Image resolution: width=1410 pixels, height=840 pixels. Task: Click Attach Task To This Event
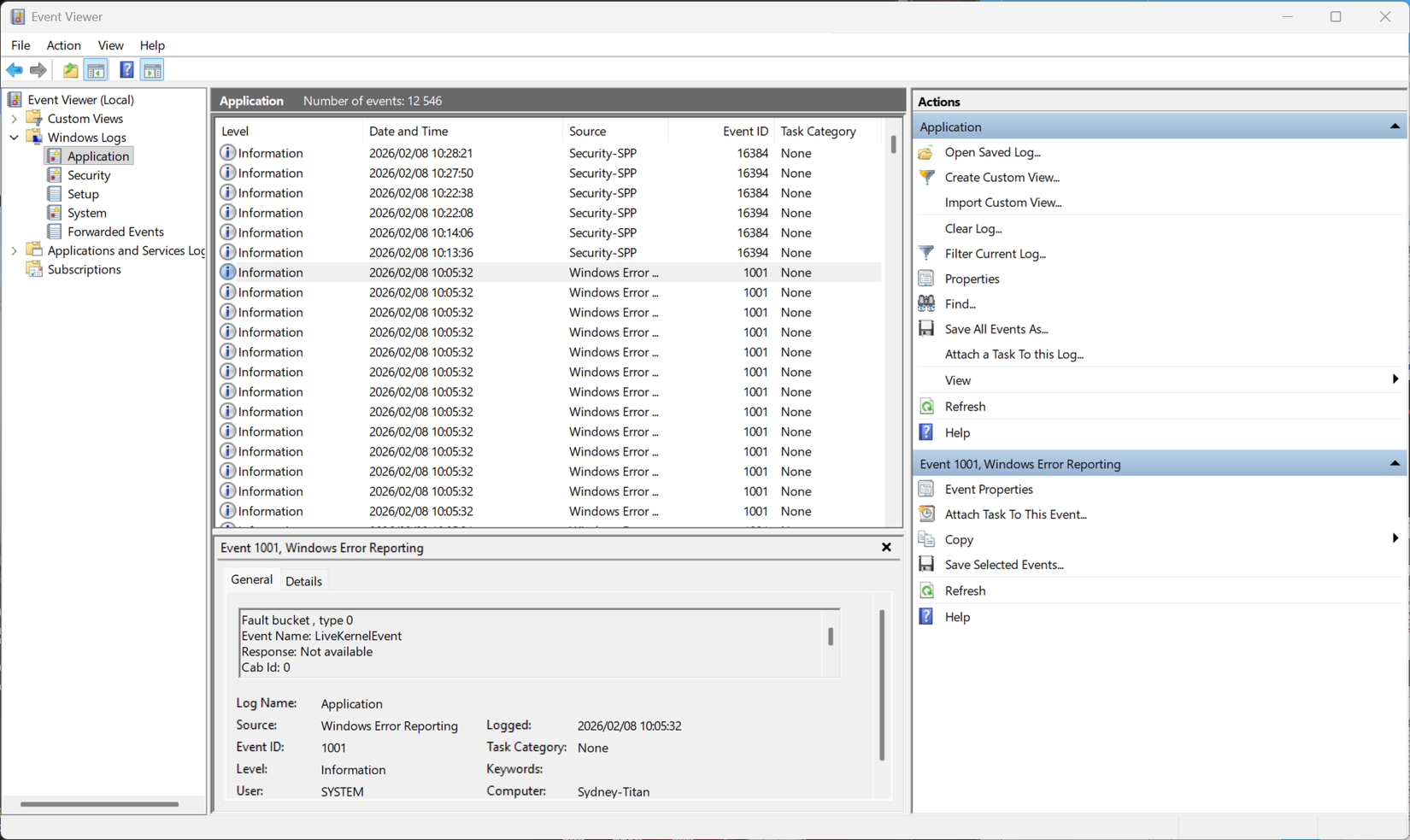[1016, 514]
